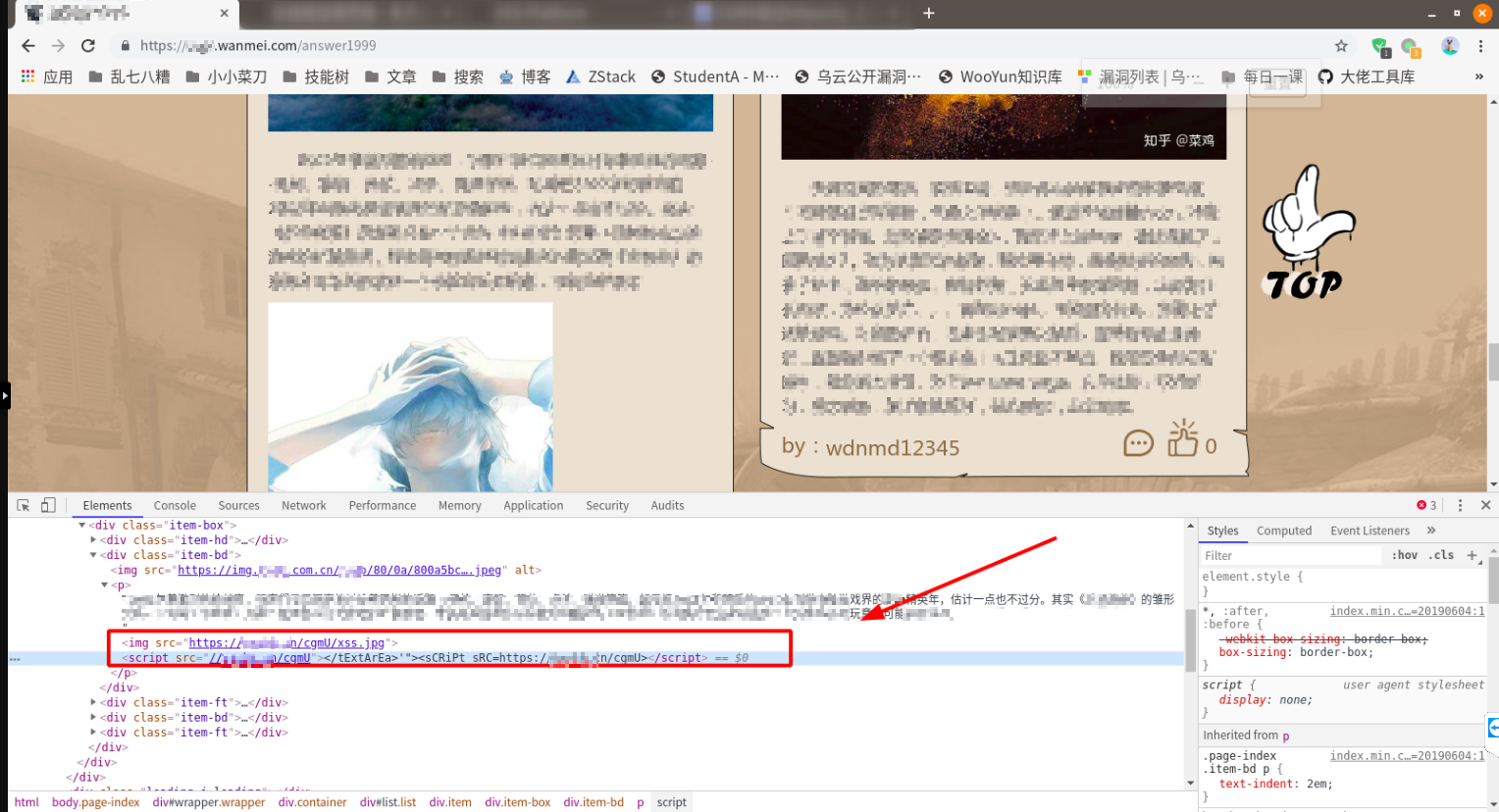Open 大佬工具库 GitHub bookmark
The width and height of the screenshot is (1499, 812).
[x=1366, y=76]
